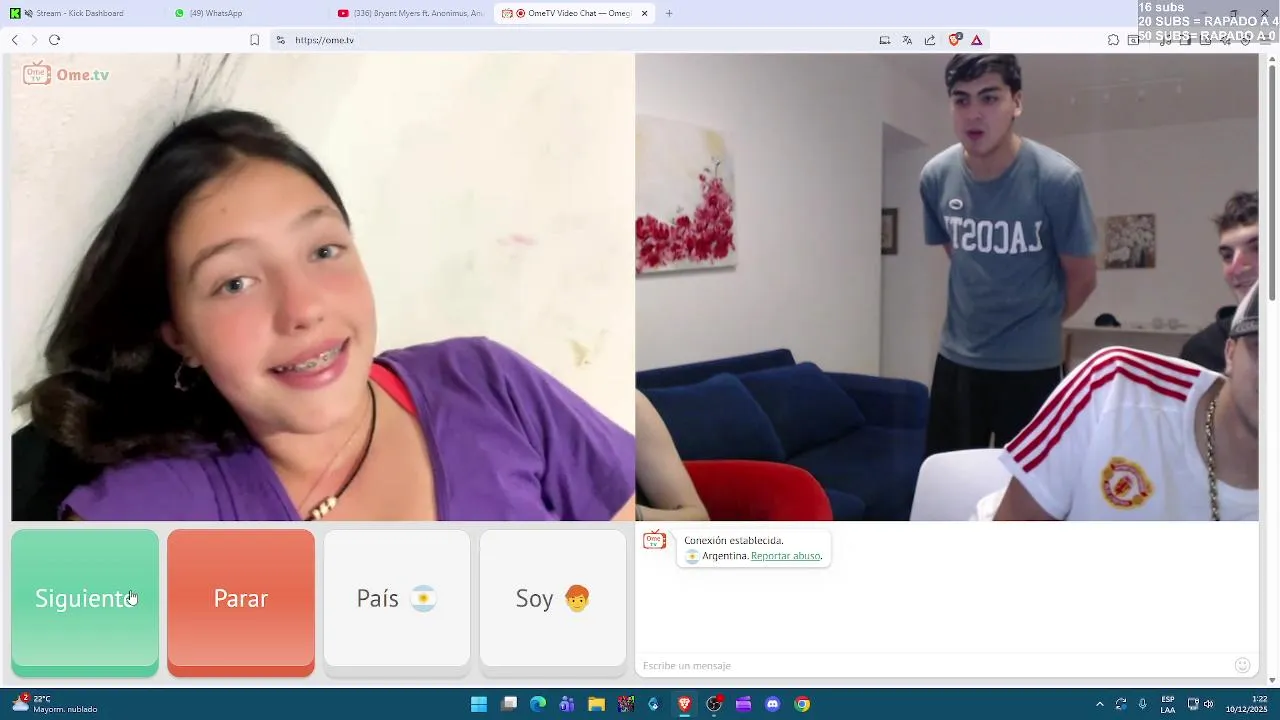
Task: Click the Ome.tv logo on video
Action: click(66, 74)
